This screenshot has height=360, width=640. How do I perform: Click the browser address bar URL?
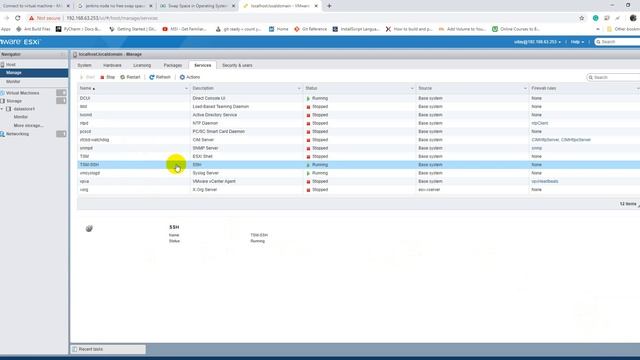pos(112,18)
